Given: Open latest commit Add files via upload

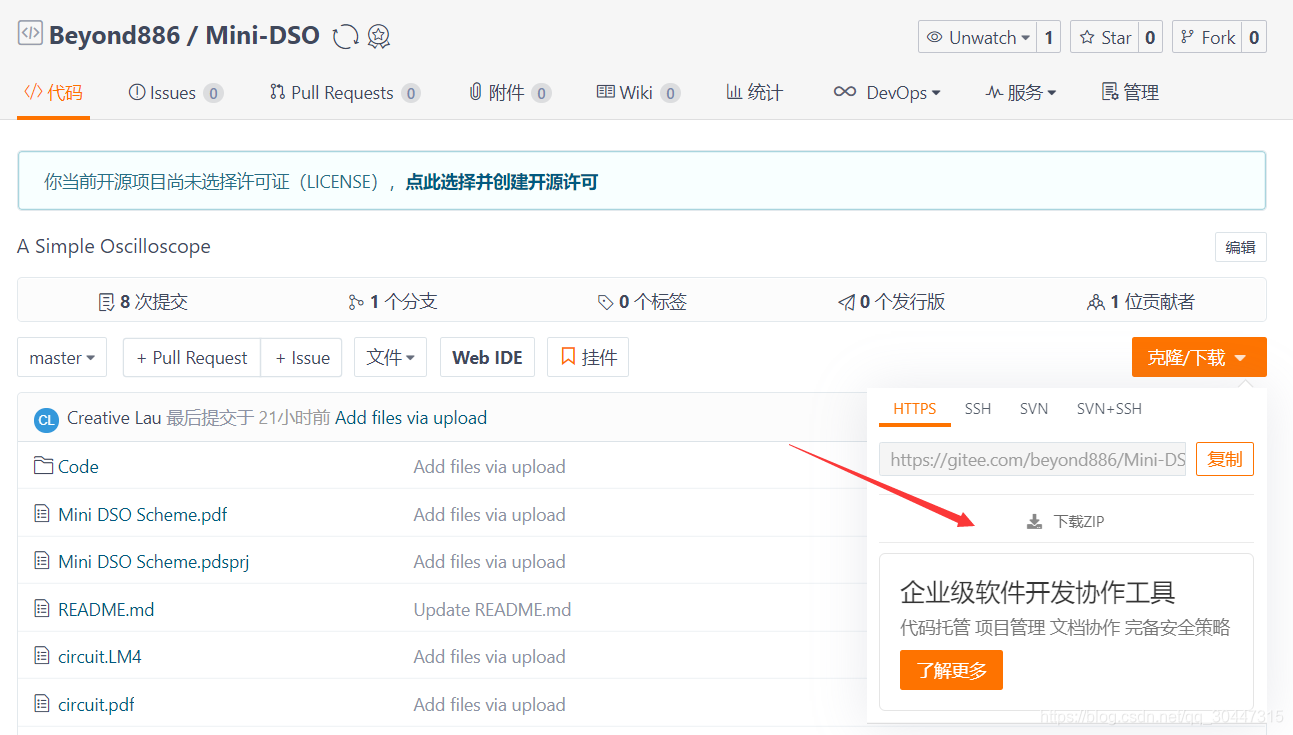Looking at the screenshot, I should pos(411,418).
